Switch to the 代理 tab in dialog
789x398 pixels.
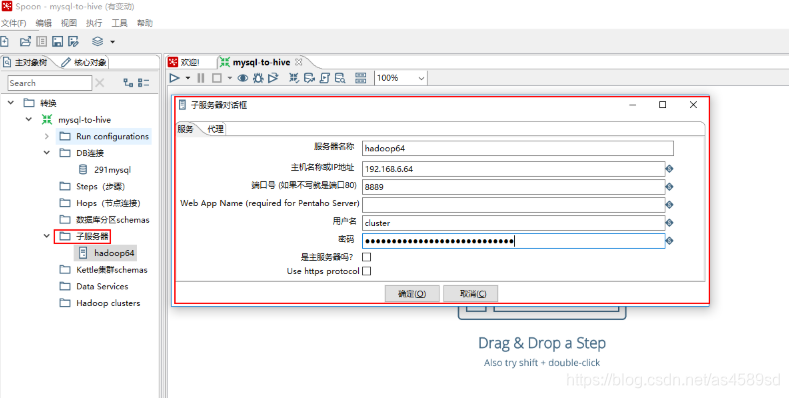(x=215, y=129)
